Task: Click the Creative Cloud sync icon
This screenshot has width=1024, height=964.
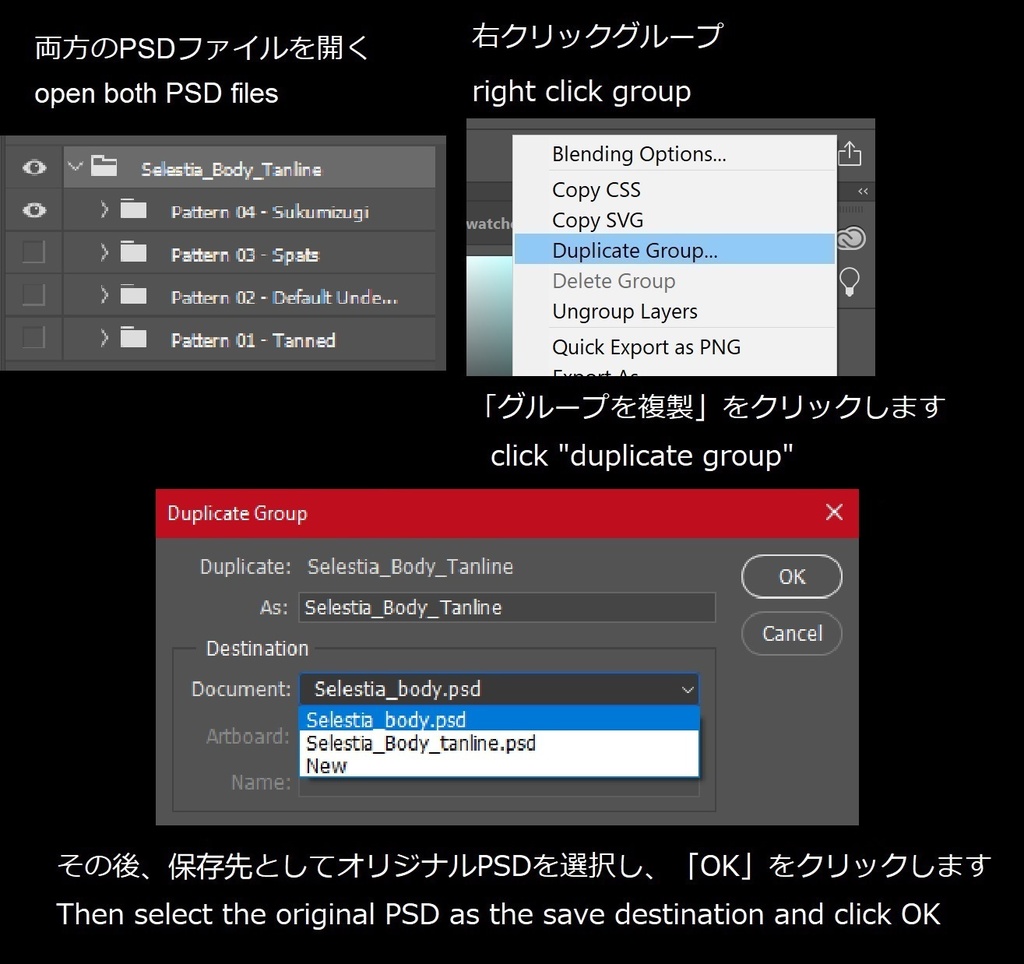Action: 850,238
